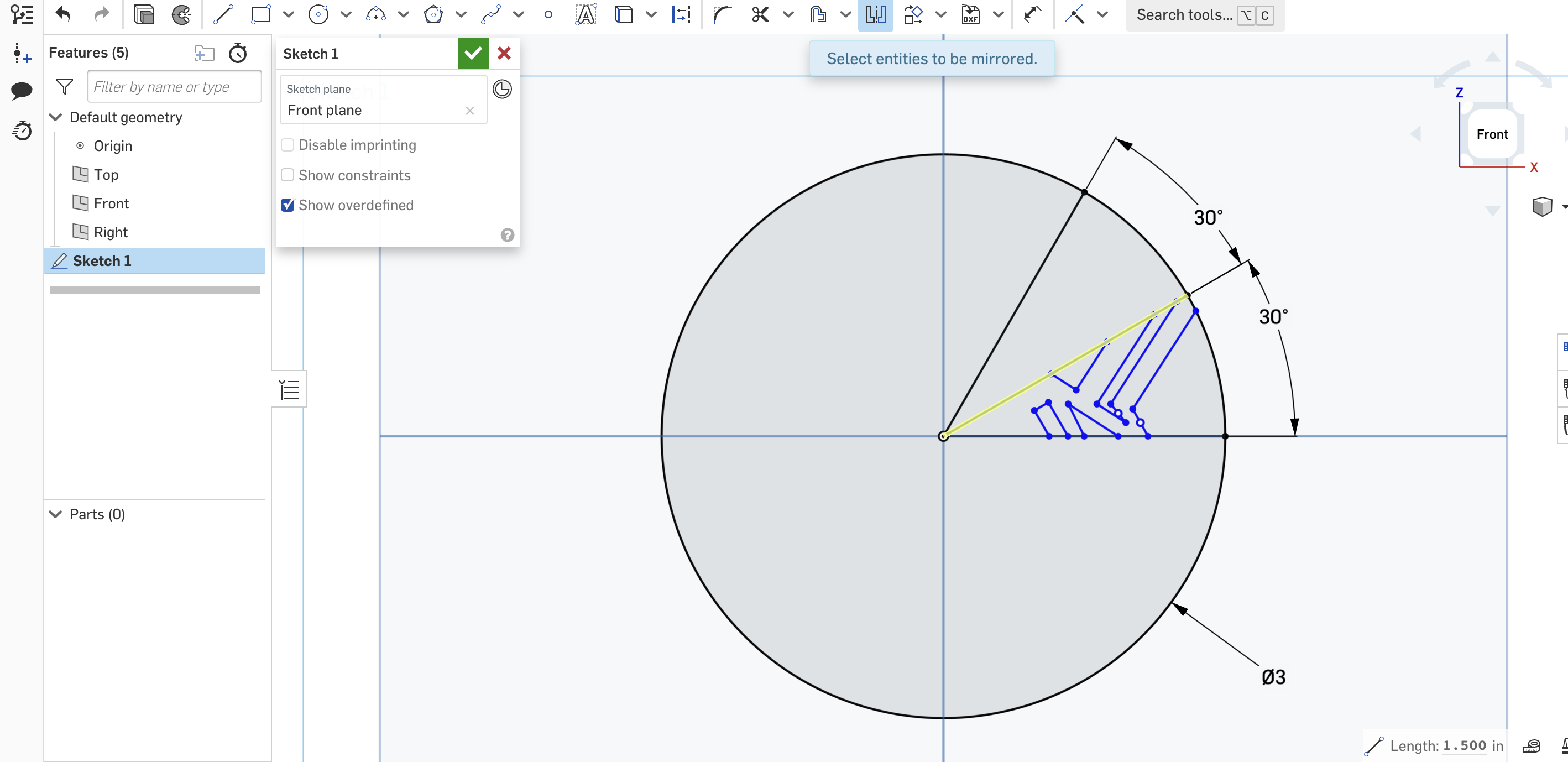The image size is (1568, 762).
Task: Turn on Show constraints
Action: pos(288,175)
